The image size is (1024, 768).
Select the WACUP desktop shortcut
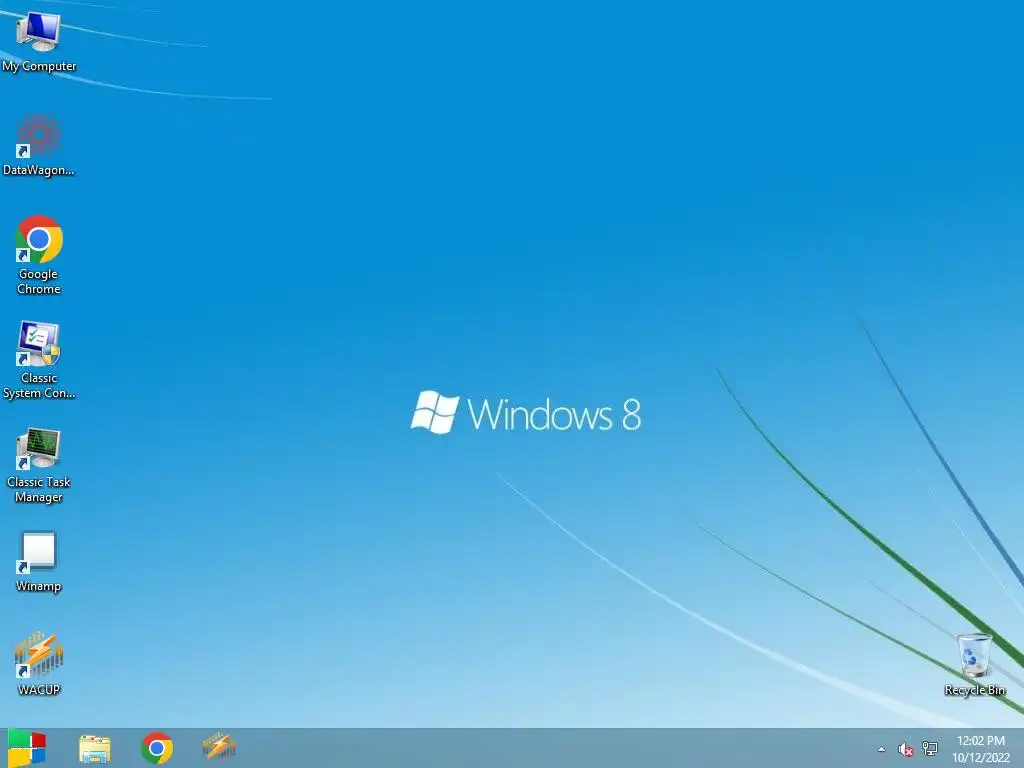point(39,664)
